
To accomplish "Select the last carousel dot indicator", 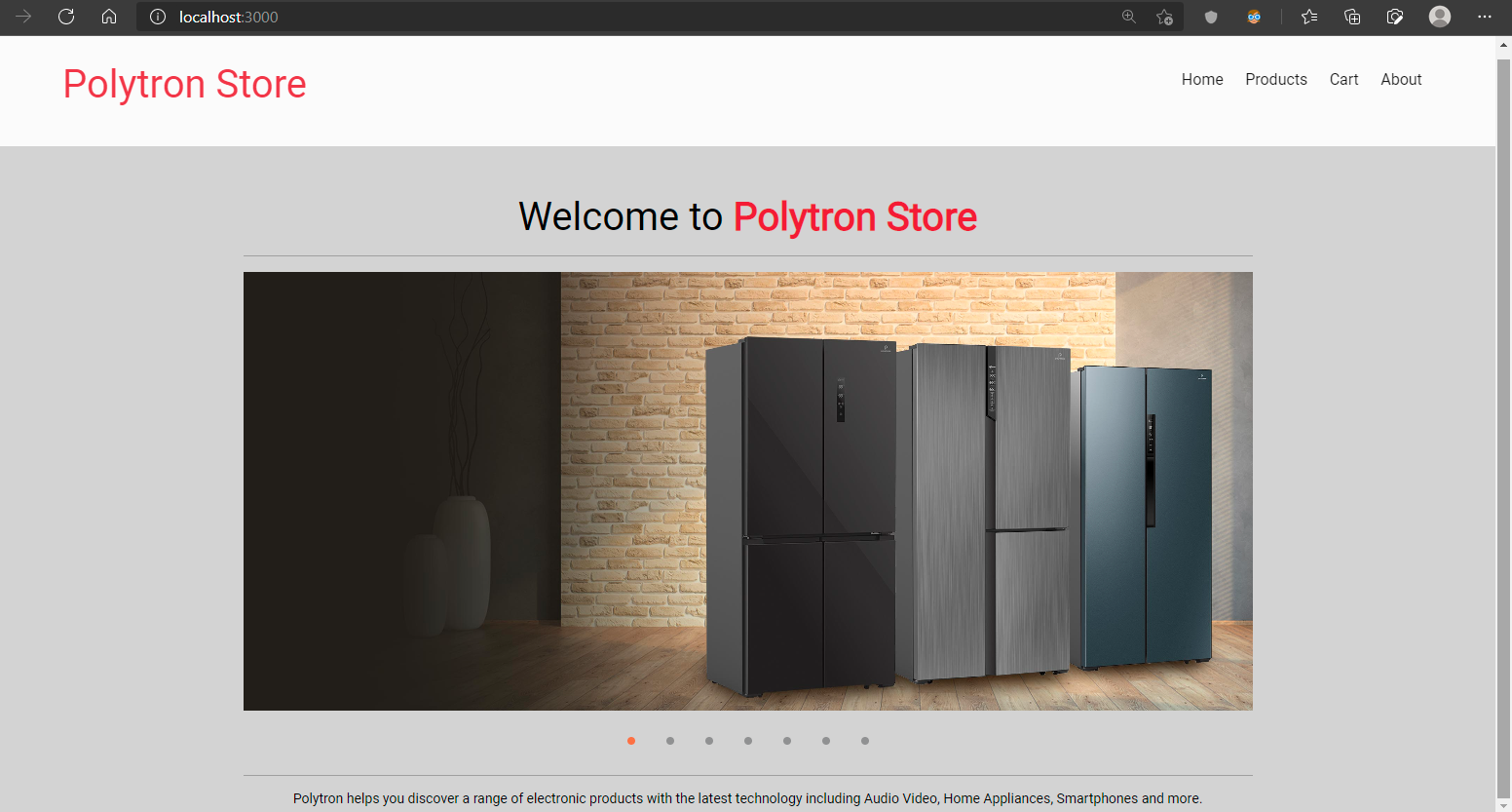I will pos(865,741).
